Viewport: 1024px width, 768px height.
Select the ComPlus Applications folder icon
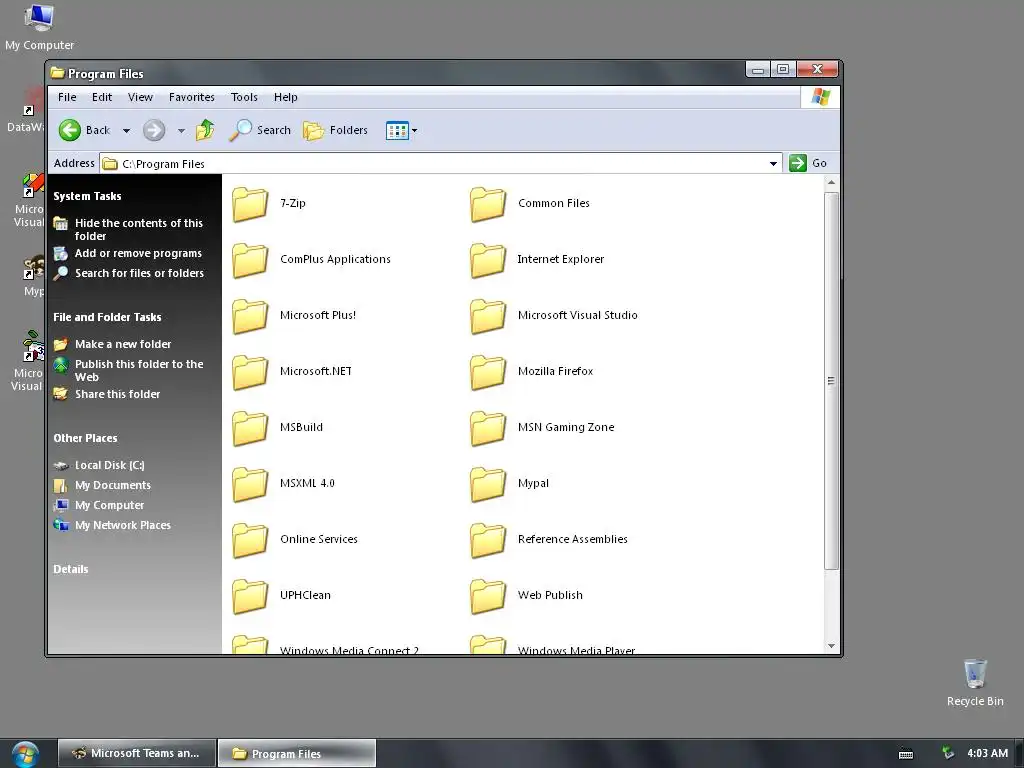(x=250, y=259)
